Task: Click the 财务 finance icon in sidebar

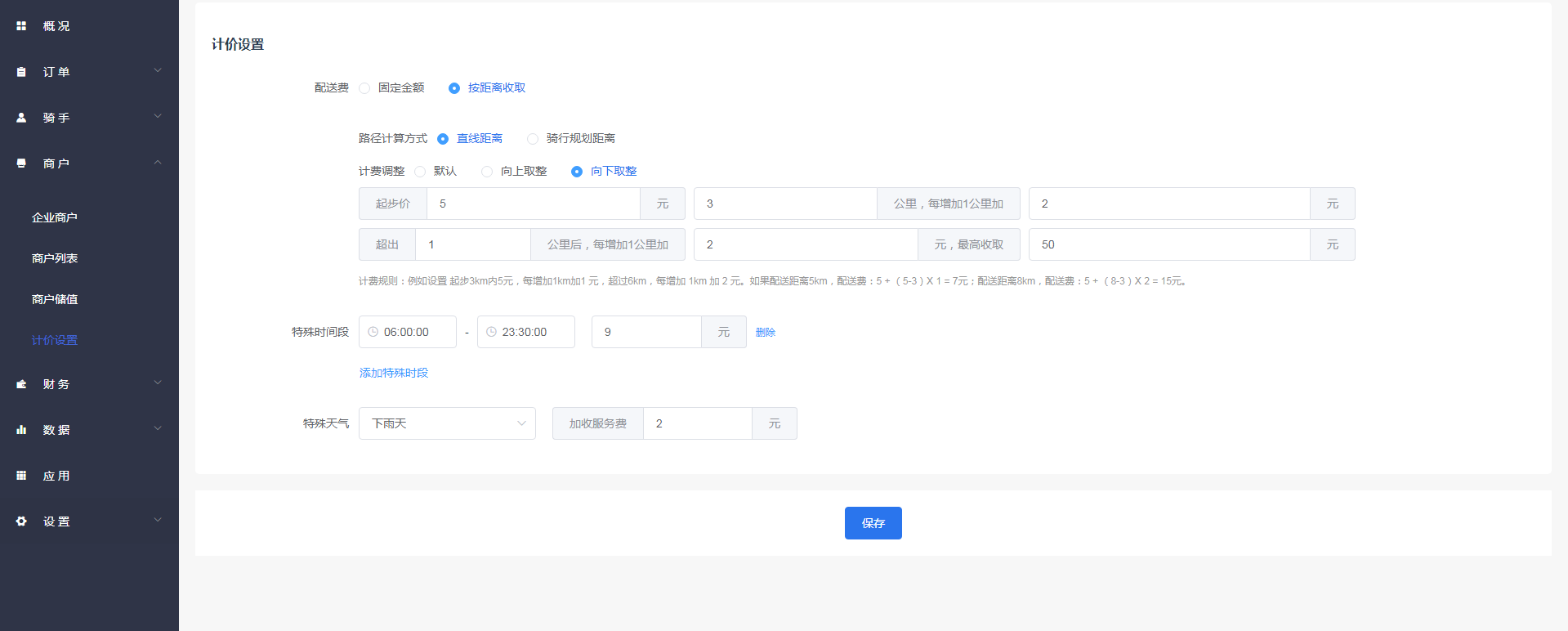Action: (21, 384)
